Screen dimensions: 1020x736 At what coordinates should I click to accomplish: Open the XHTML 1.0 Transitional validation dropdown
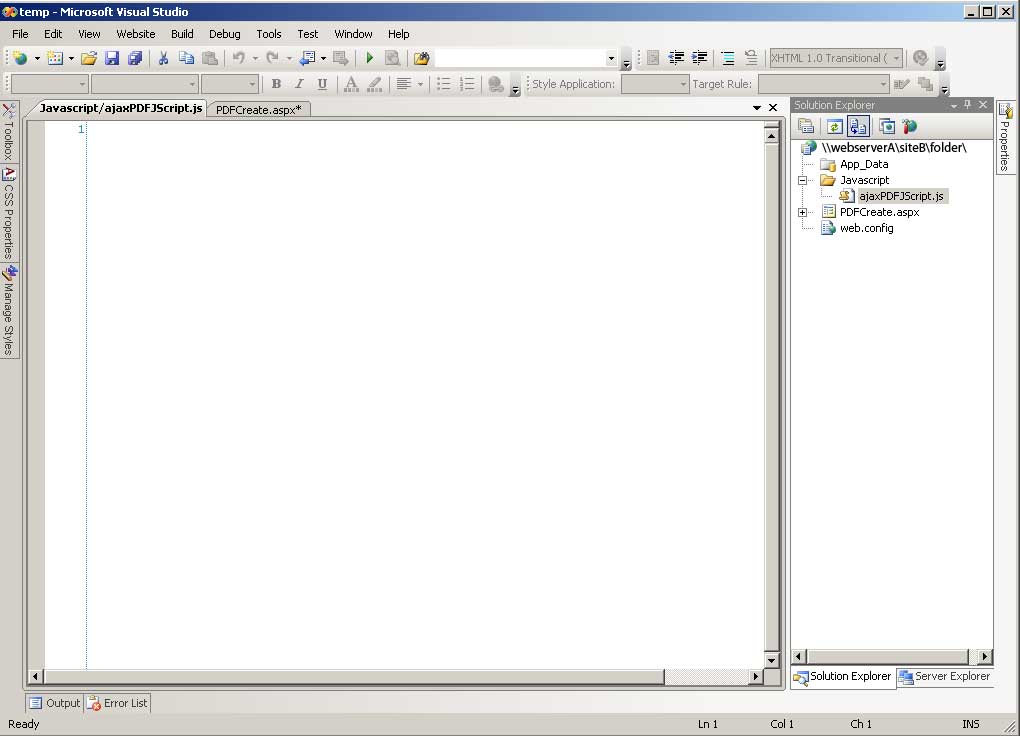[896, 58]
